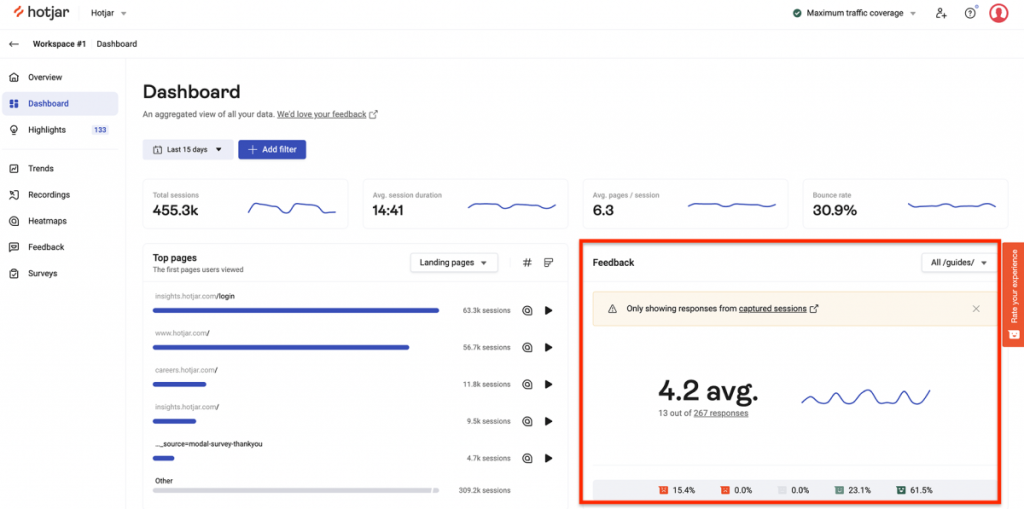Click the 4.2 avg. feedback score
The width and height of the screenshot is (1024, 509).
tap(709, 391)
